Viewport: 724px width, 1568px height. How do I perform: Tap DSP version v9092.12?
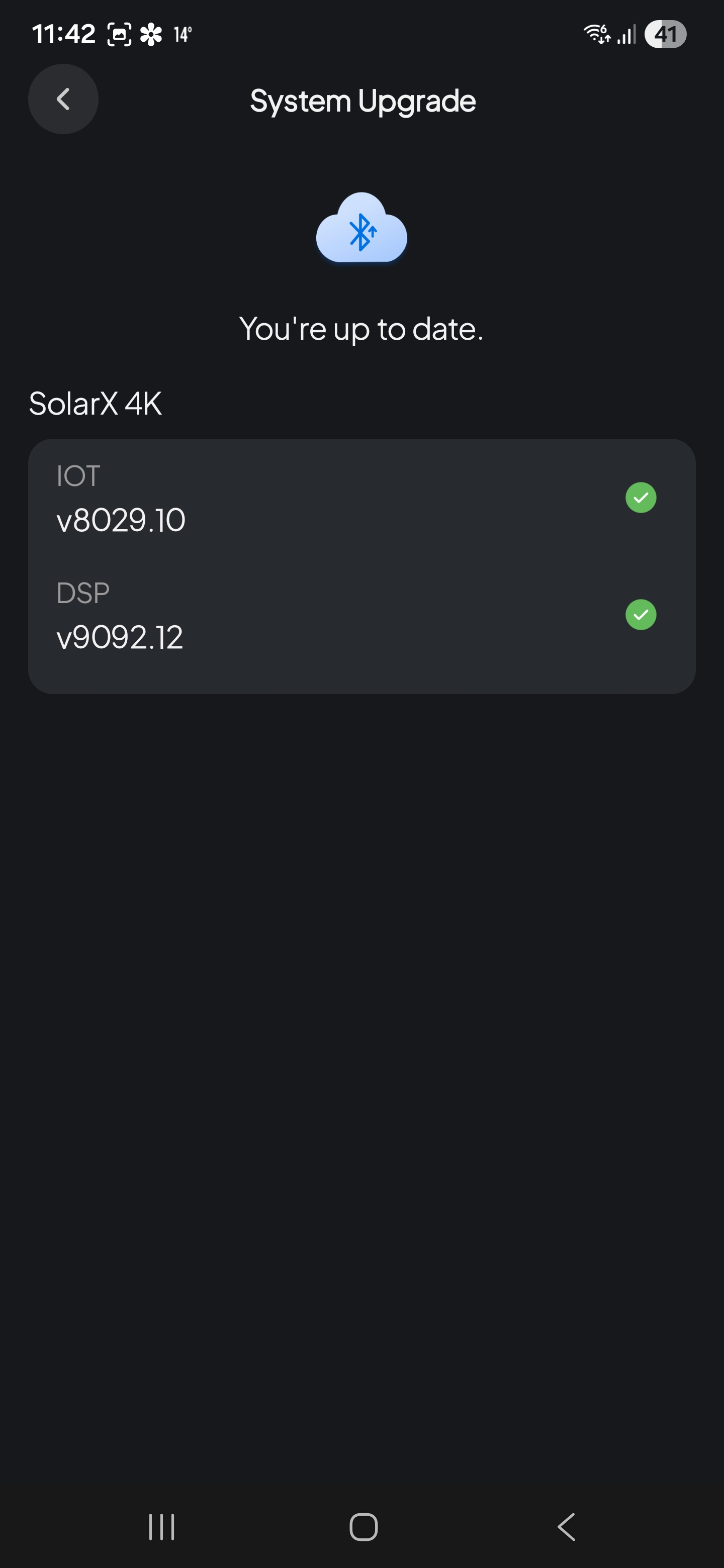pos(120,638)
